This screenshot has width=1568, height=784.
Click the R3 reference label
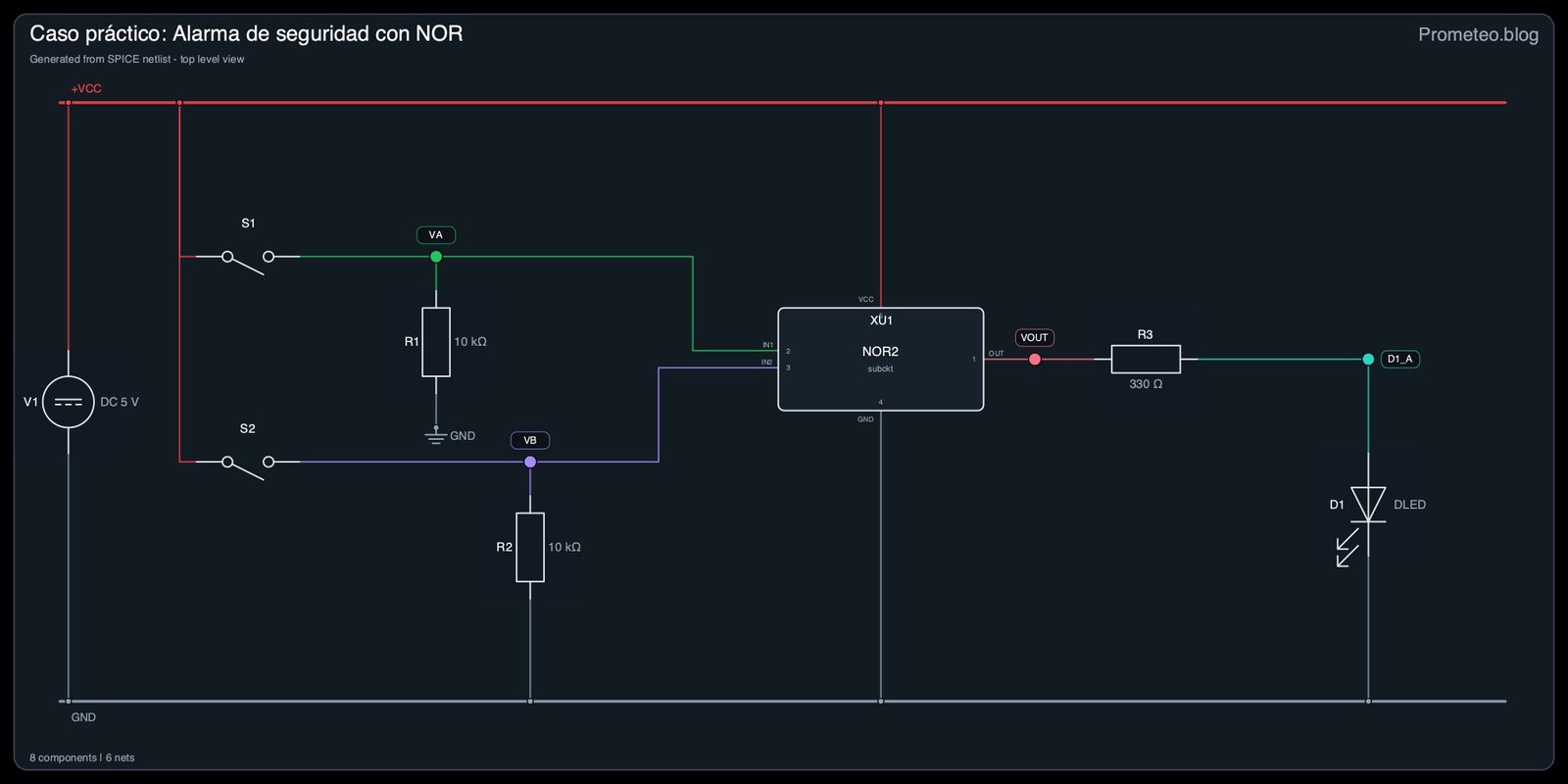tap(1145, 334)
